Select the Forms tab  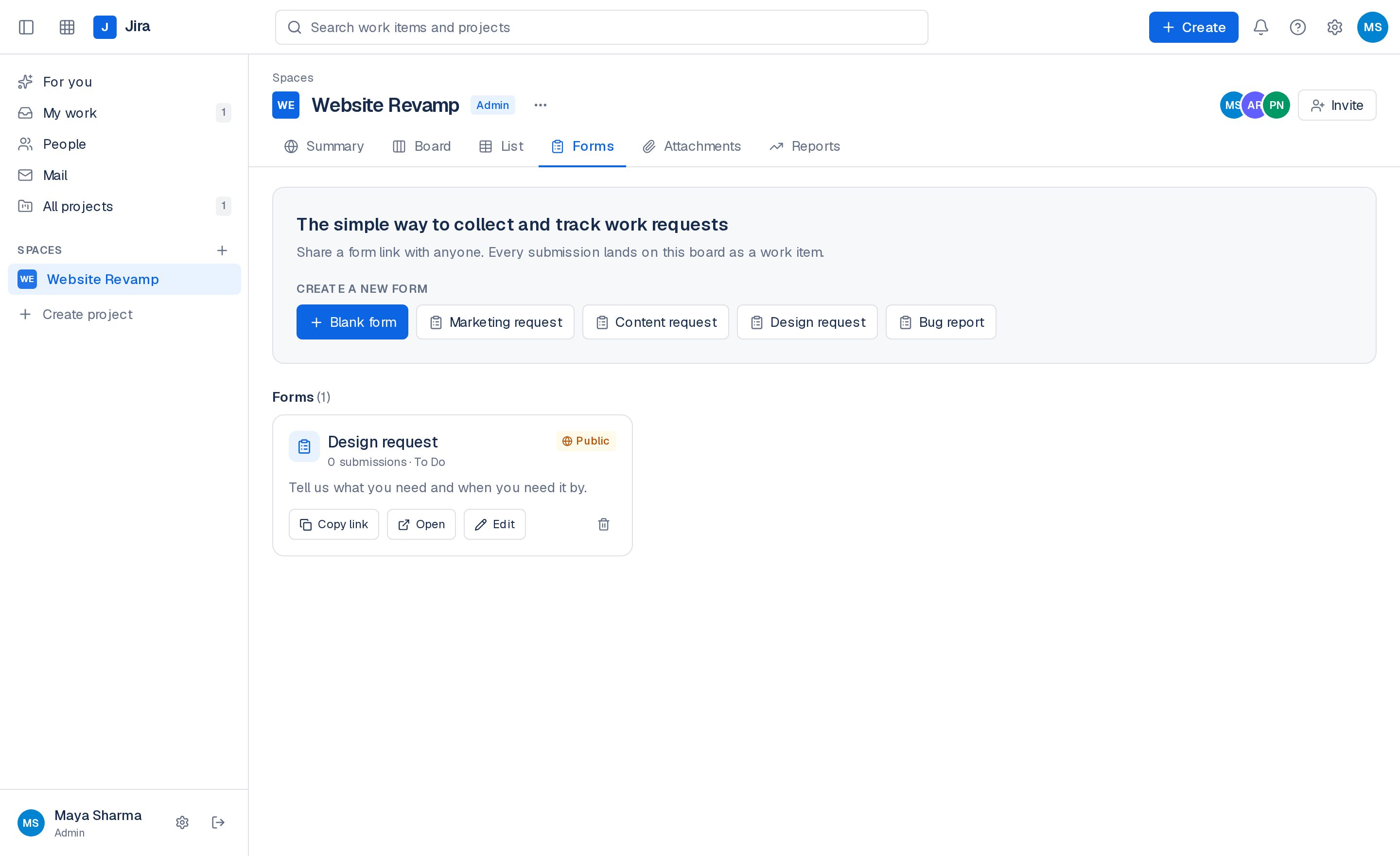tap(582, 146)
